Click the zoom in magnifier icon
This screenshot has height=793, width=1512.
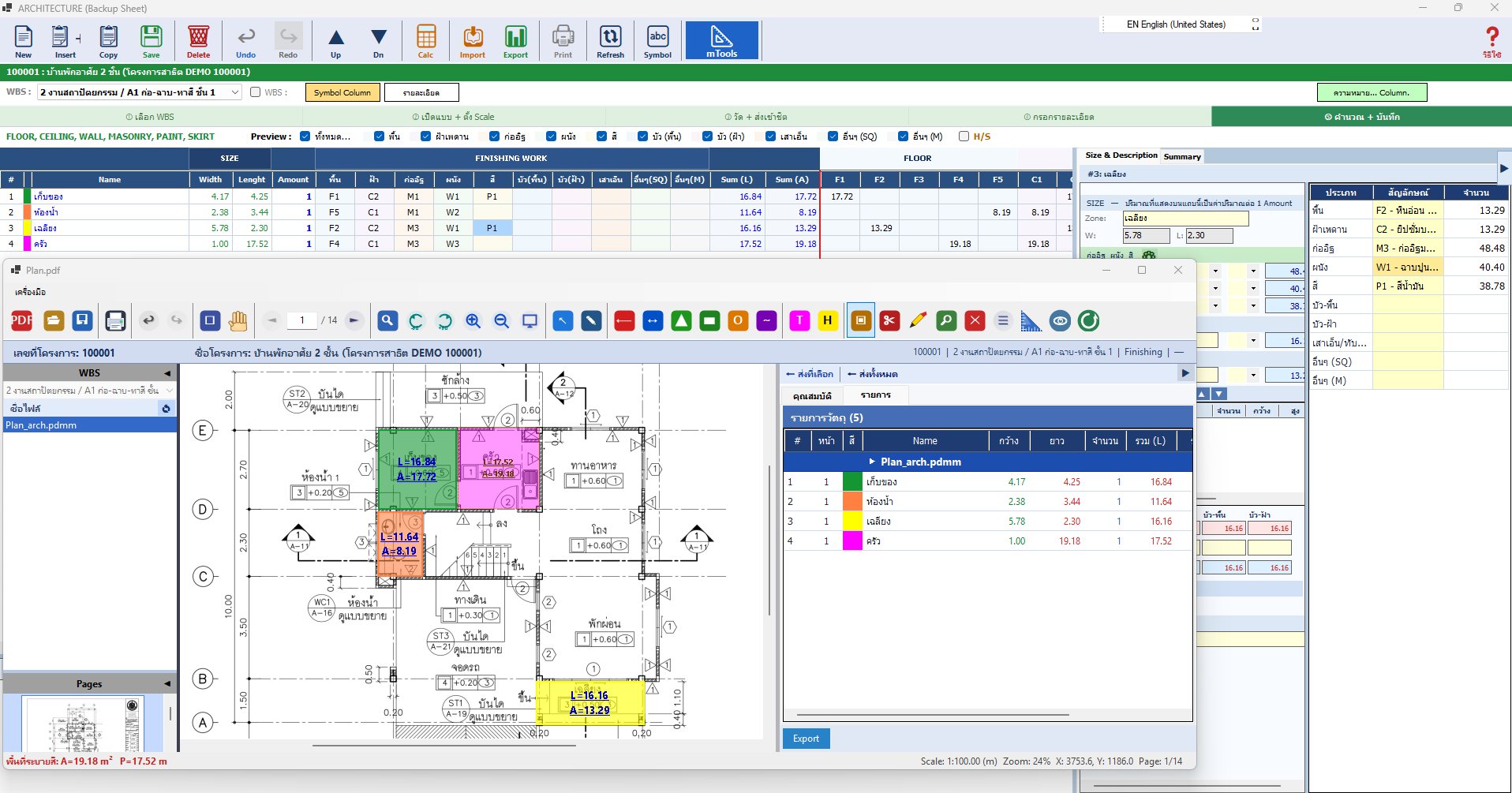pyautogui.click(x=473, y=320)
